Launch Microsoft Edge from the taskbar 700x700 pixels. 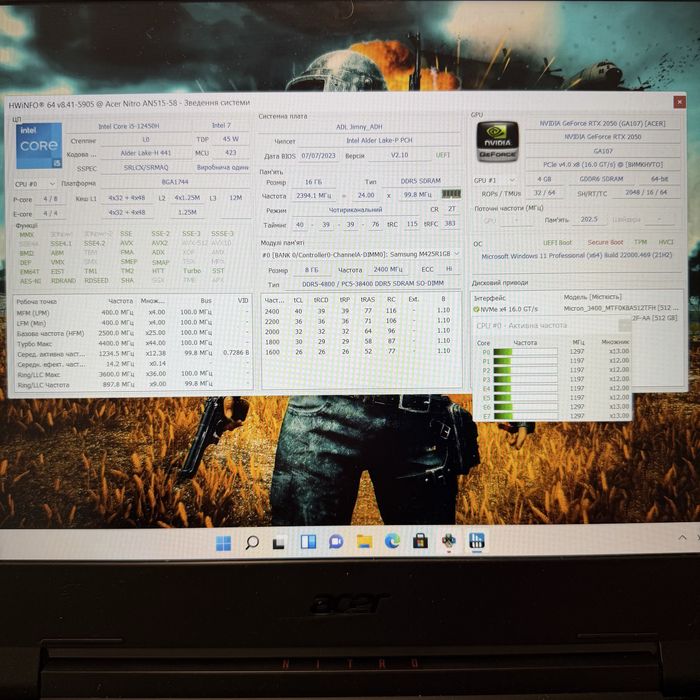click(392, 541)
